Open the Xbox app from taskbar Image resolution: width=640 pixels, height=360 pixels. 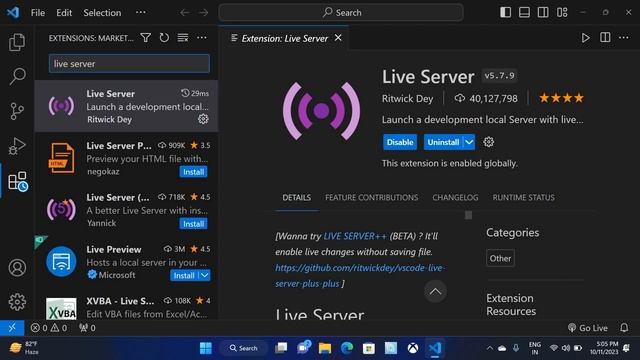[413, 348]
